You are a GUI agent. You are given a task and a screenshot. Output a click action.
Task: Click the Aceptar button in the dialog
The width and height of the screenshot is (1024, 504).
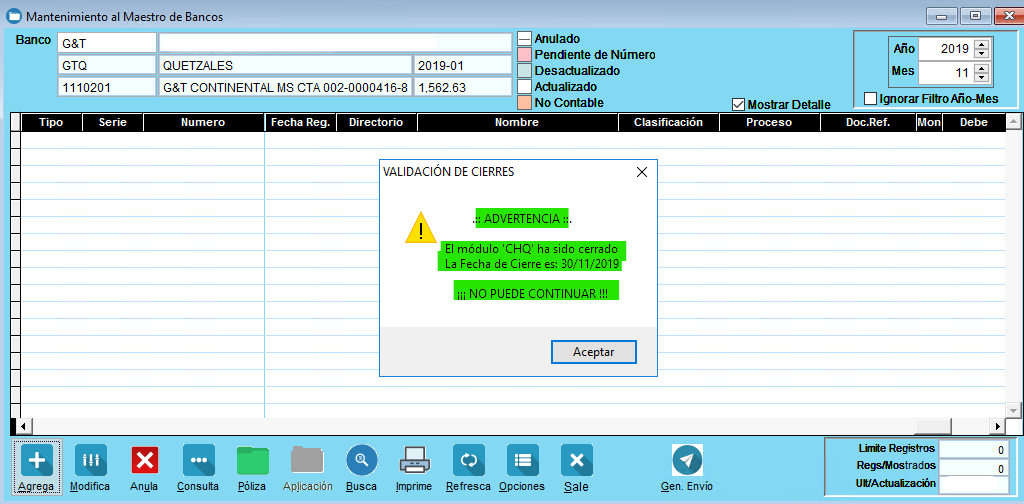click(x=593, y=352)
